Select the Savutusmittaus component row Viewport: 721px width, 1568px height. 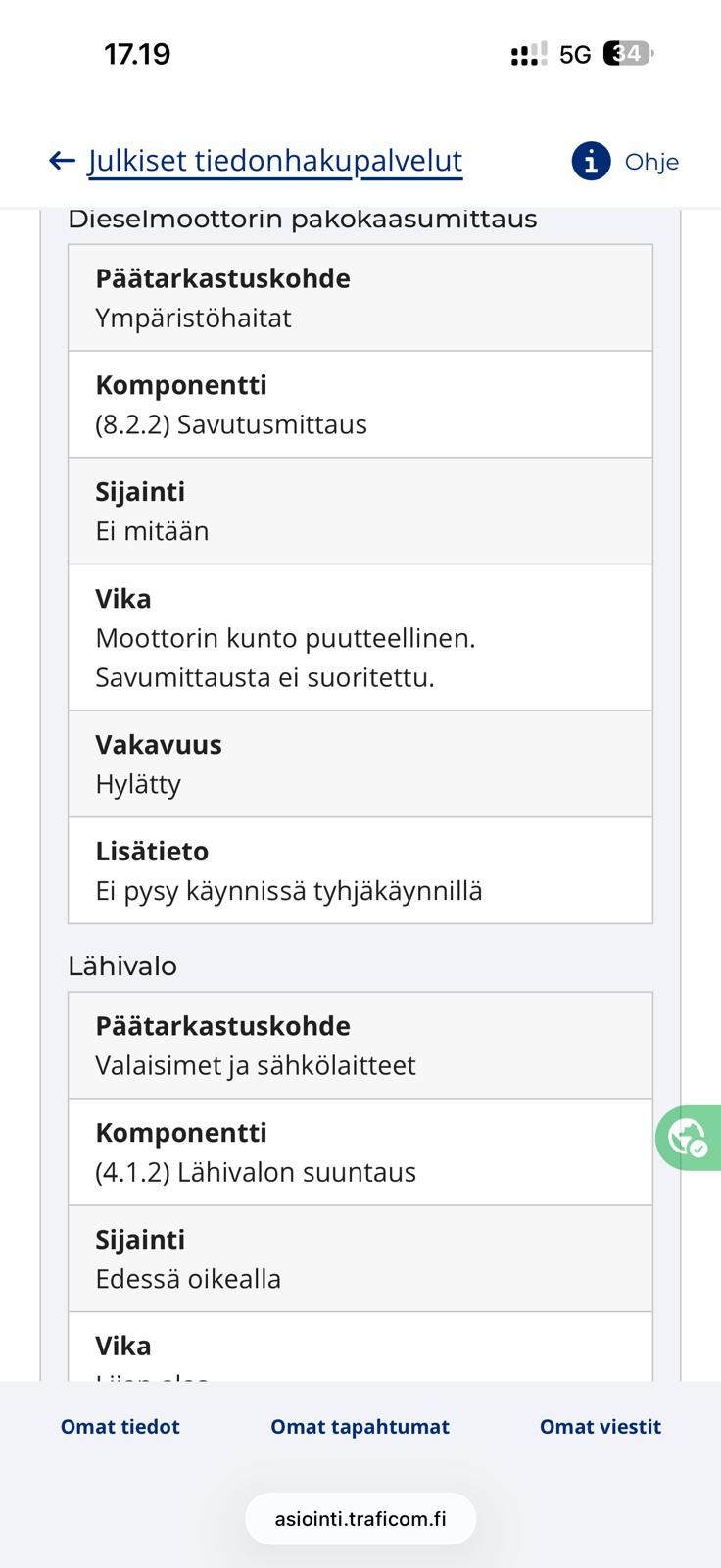[x=360, y=405]
